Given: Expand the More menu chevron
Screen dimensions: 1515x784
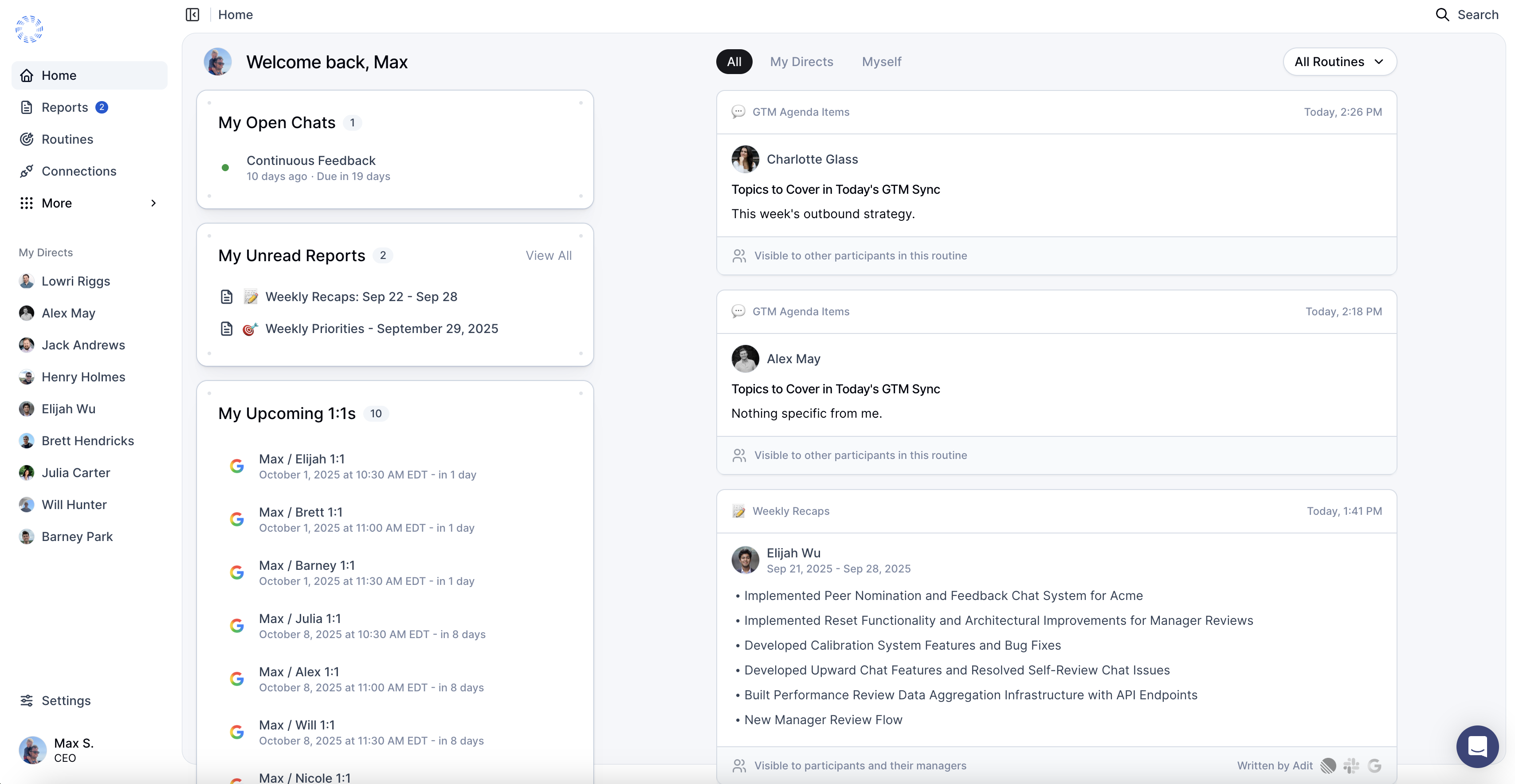Looking at the screenshot, I should coord(153,203).
